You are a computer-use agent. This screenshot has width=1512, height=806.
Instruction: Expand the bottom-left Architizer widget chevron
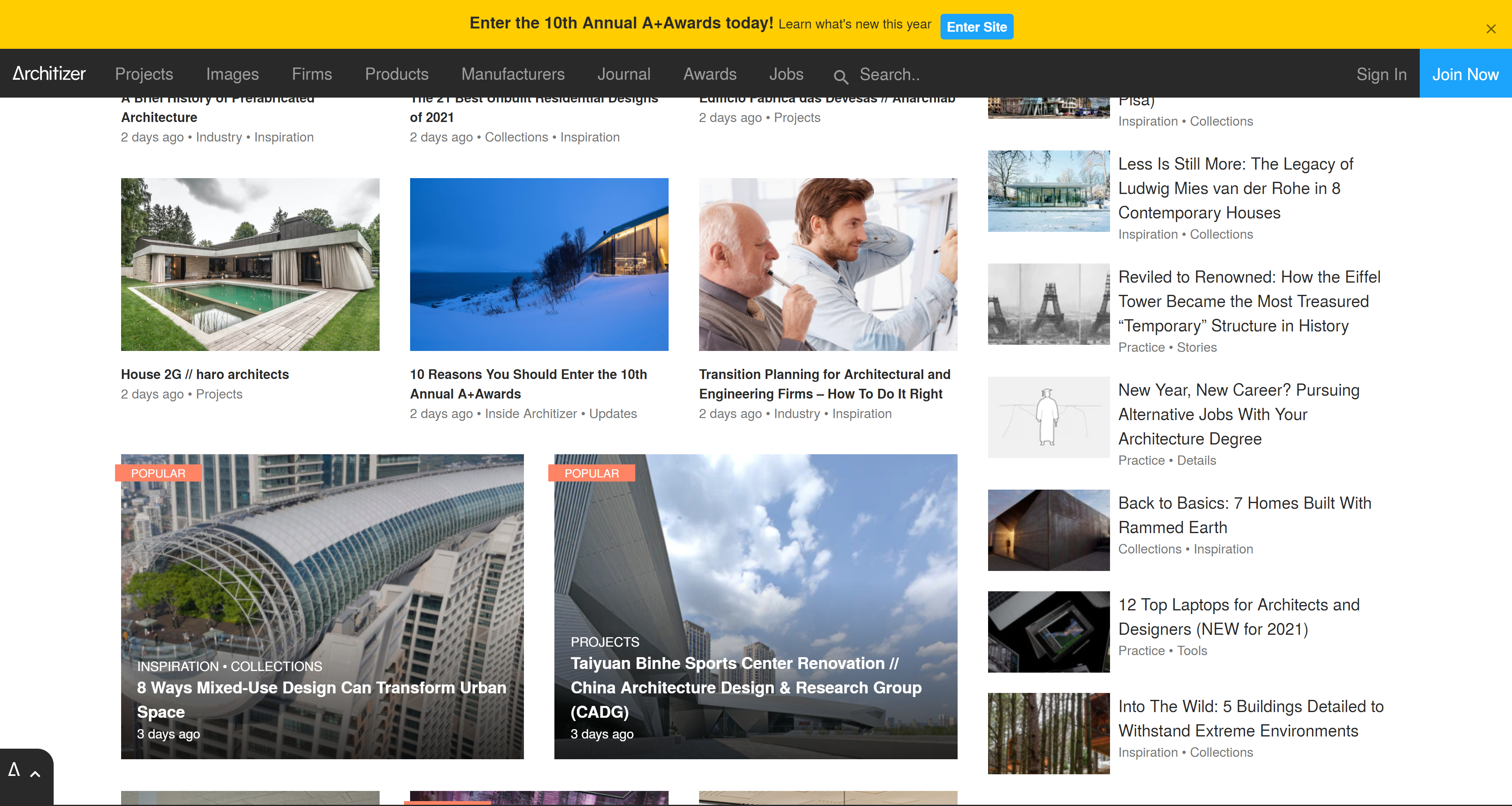tap(35, 774)
